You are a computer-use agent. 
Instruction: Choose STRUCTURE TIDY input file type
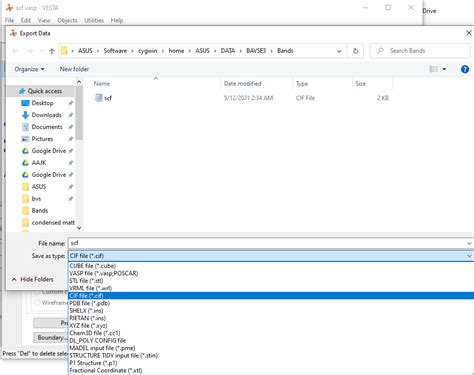271,355
